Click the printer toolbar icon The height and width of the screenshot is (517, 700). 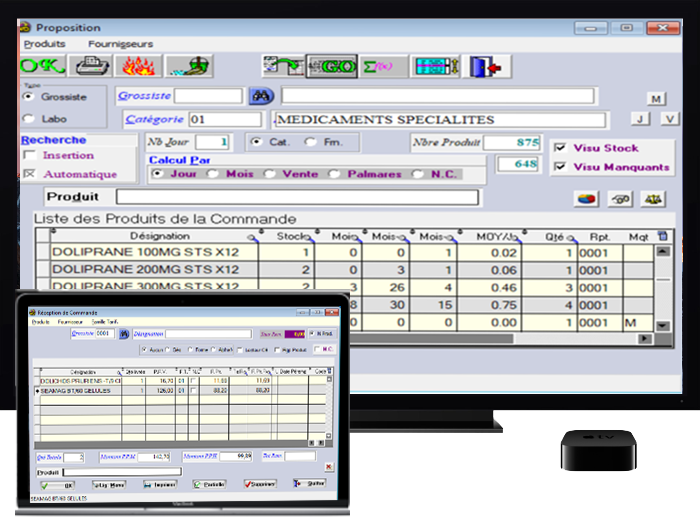[92, 66]
